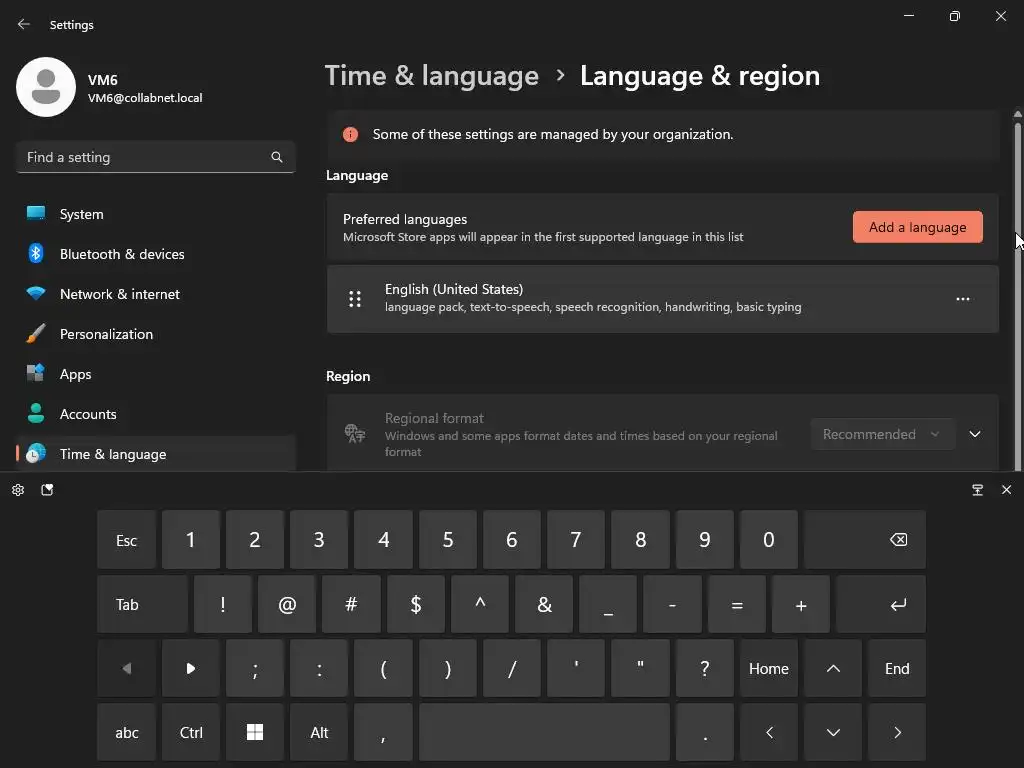Restore down the Settings window

pyautogui.click(x=955, y=16)
